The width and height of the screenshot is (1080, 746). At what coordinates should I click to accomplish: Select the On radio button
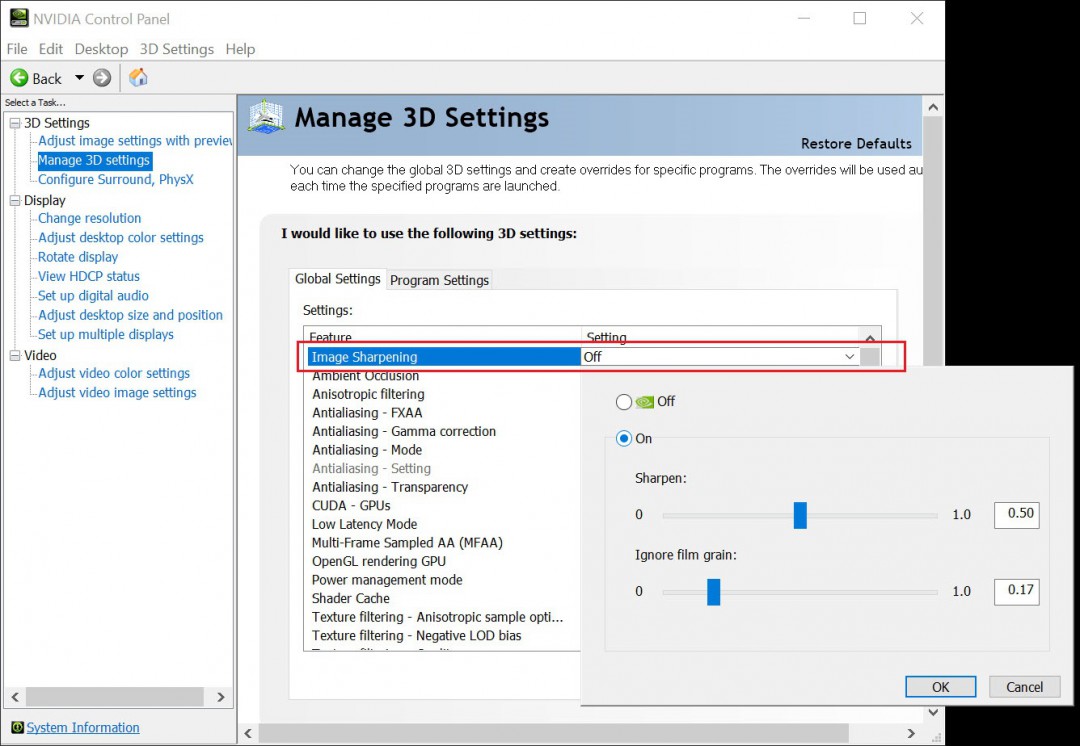coord(624,438)
